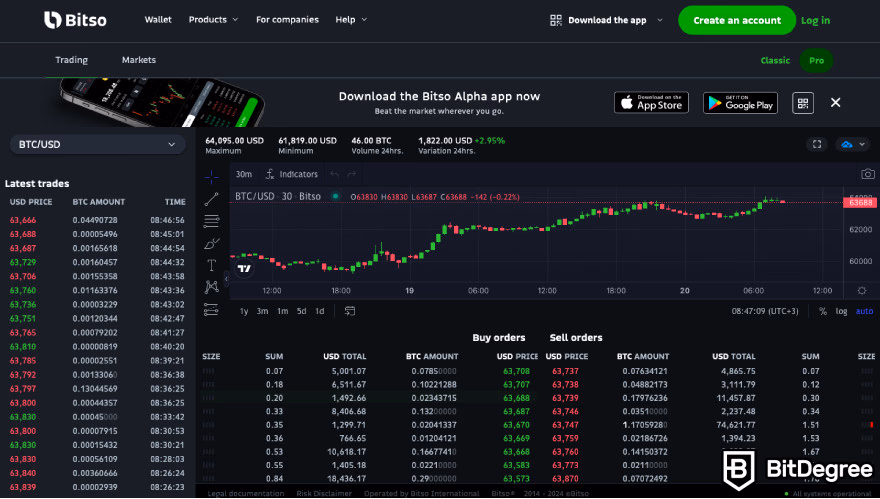Click the TradingView logo on chart
880x499 pixels.
click(244, 269)
